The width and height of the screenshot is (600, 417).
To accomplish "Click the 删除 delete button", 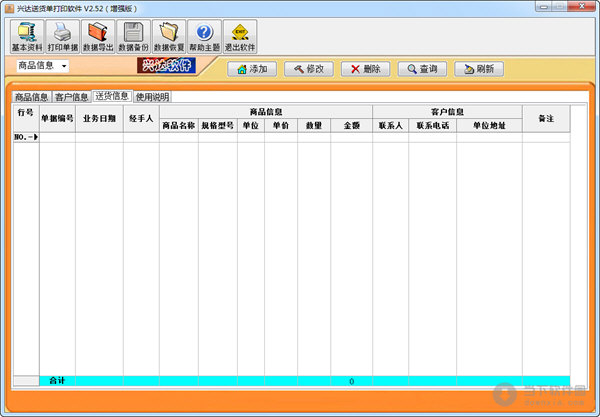I will (x=365, y=69).
